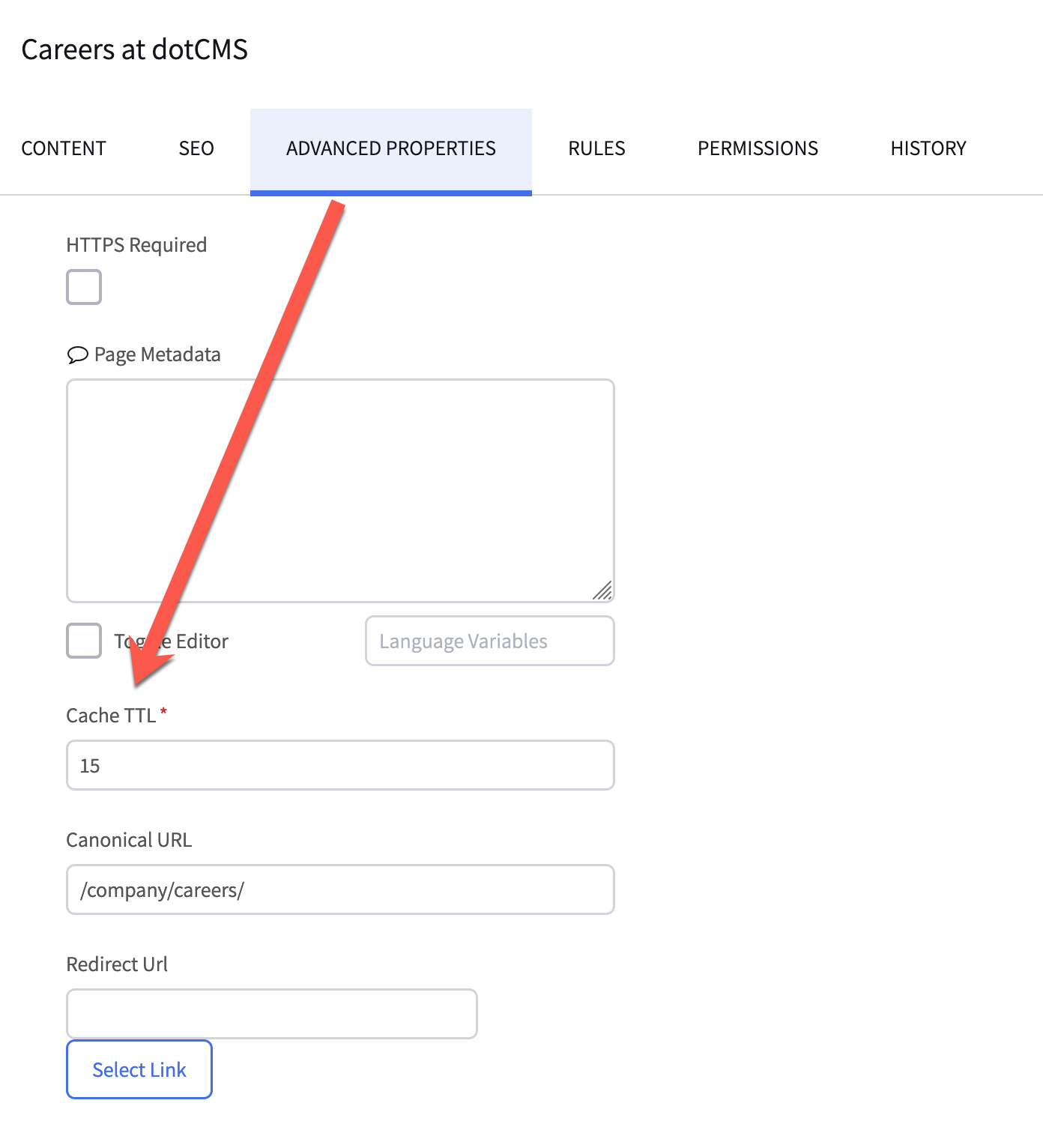
Task: Go to the Rules tab
Action: 596,148
